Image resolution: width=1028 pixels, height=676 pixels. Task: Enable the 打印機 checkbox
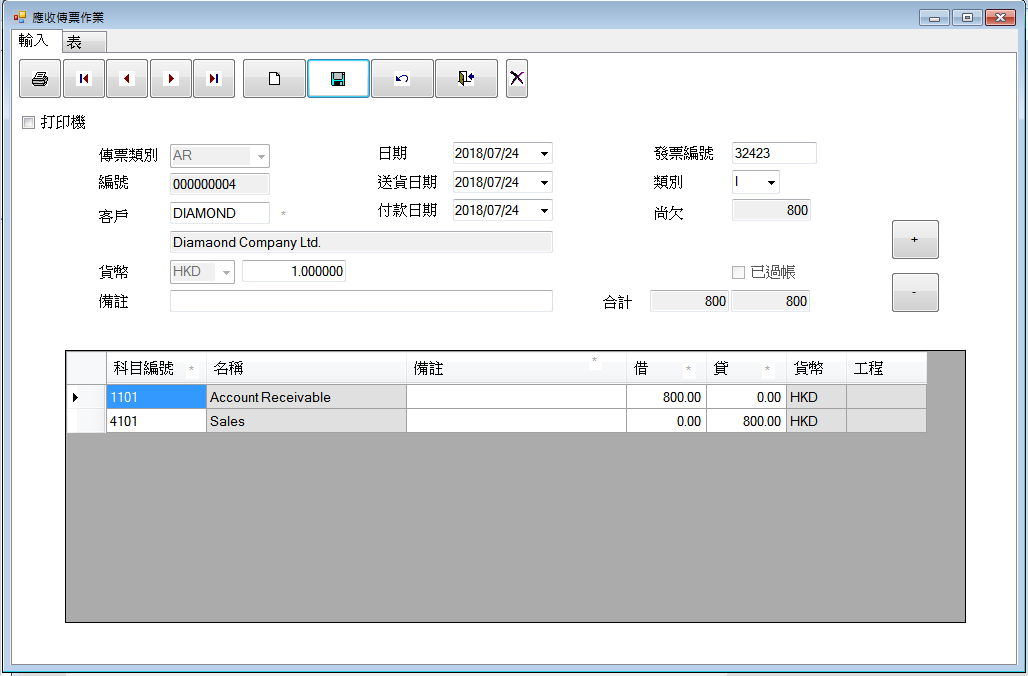29,123
